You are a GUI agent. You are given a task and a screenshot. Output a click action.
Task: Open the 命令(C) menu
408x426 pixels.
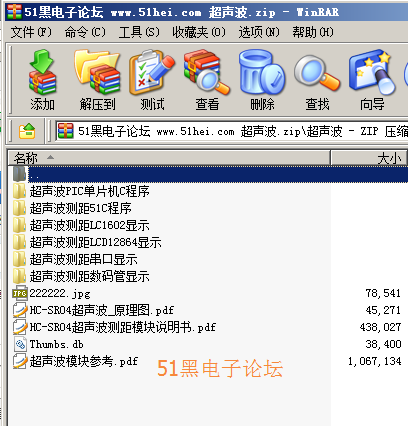point(85,32)
